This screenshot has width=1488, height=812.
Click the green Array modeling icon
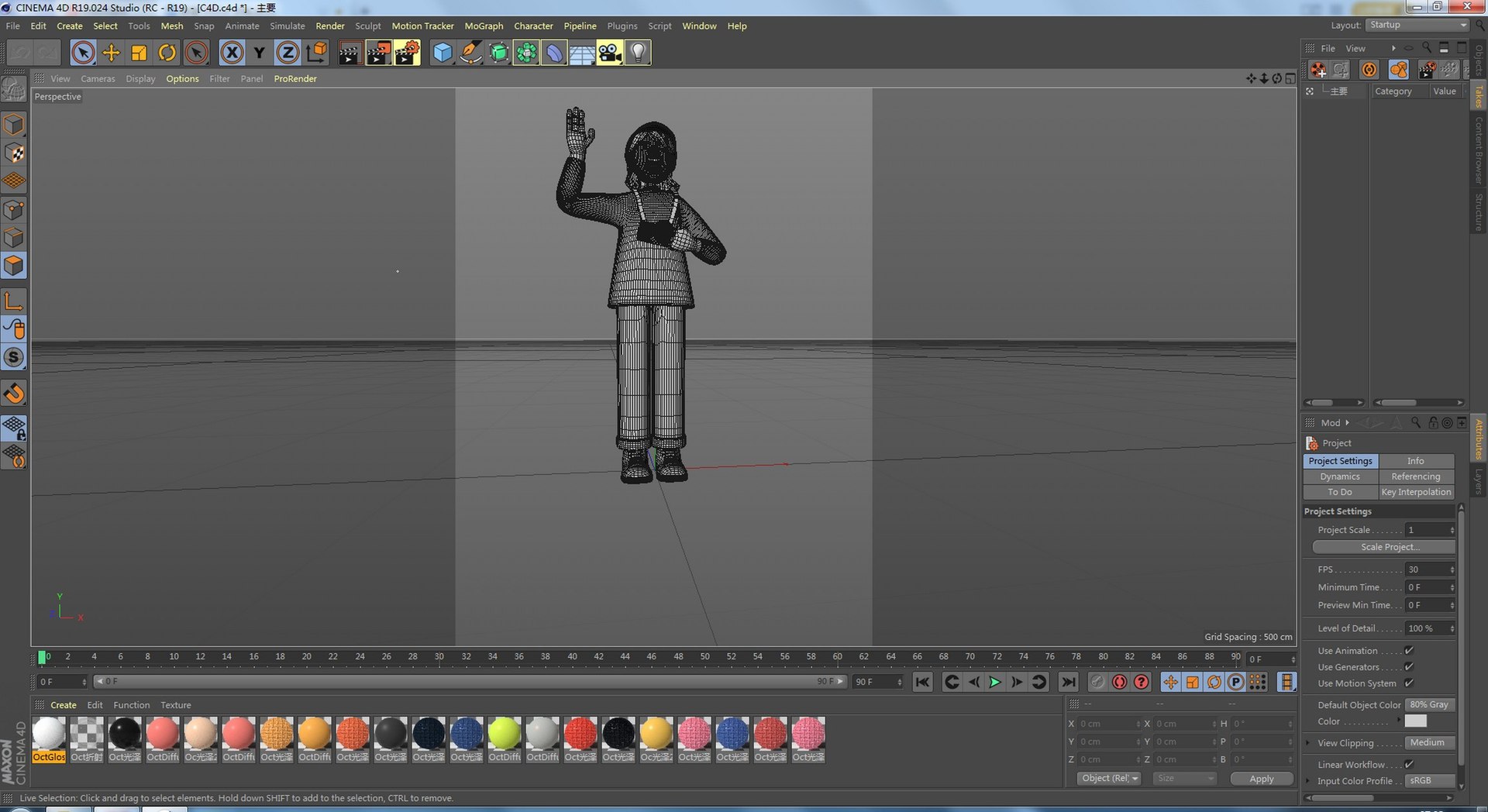coord(526,53)
